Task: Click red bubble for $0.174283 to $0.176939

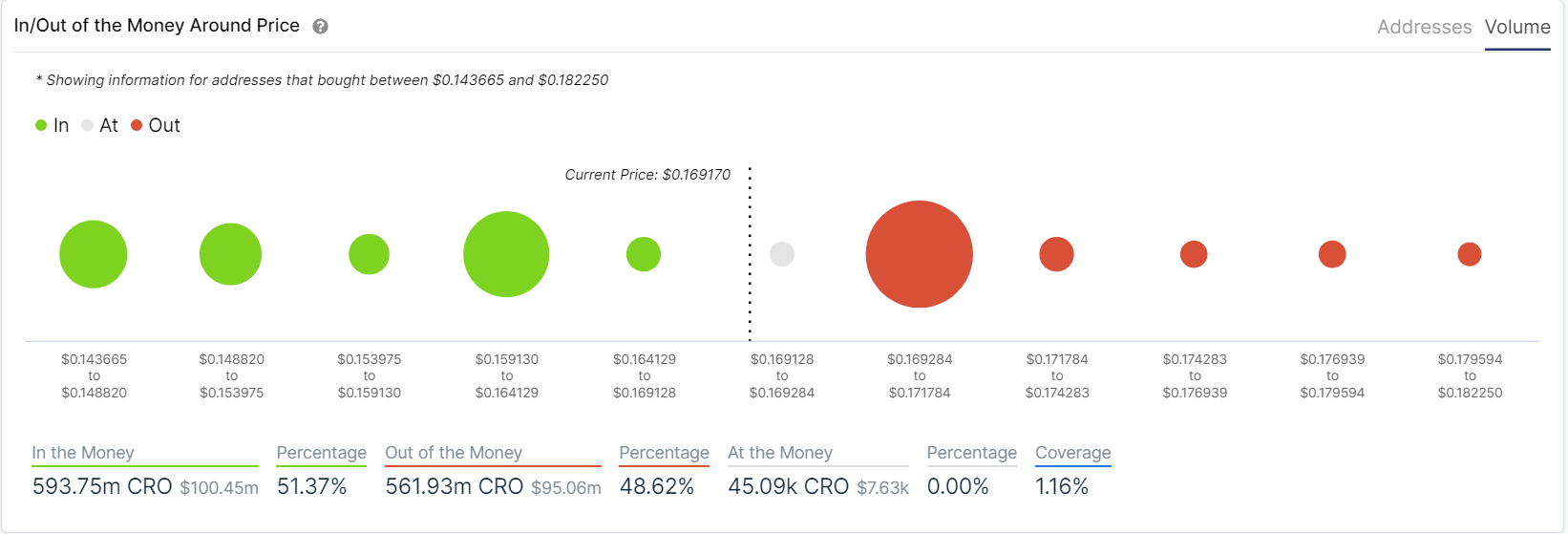Action: click(1194, 254)
